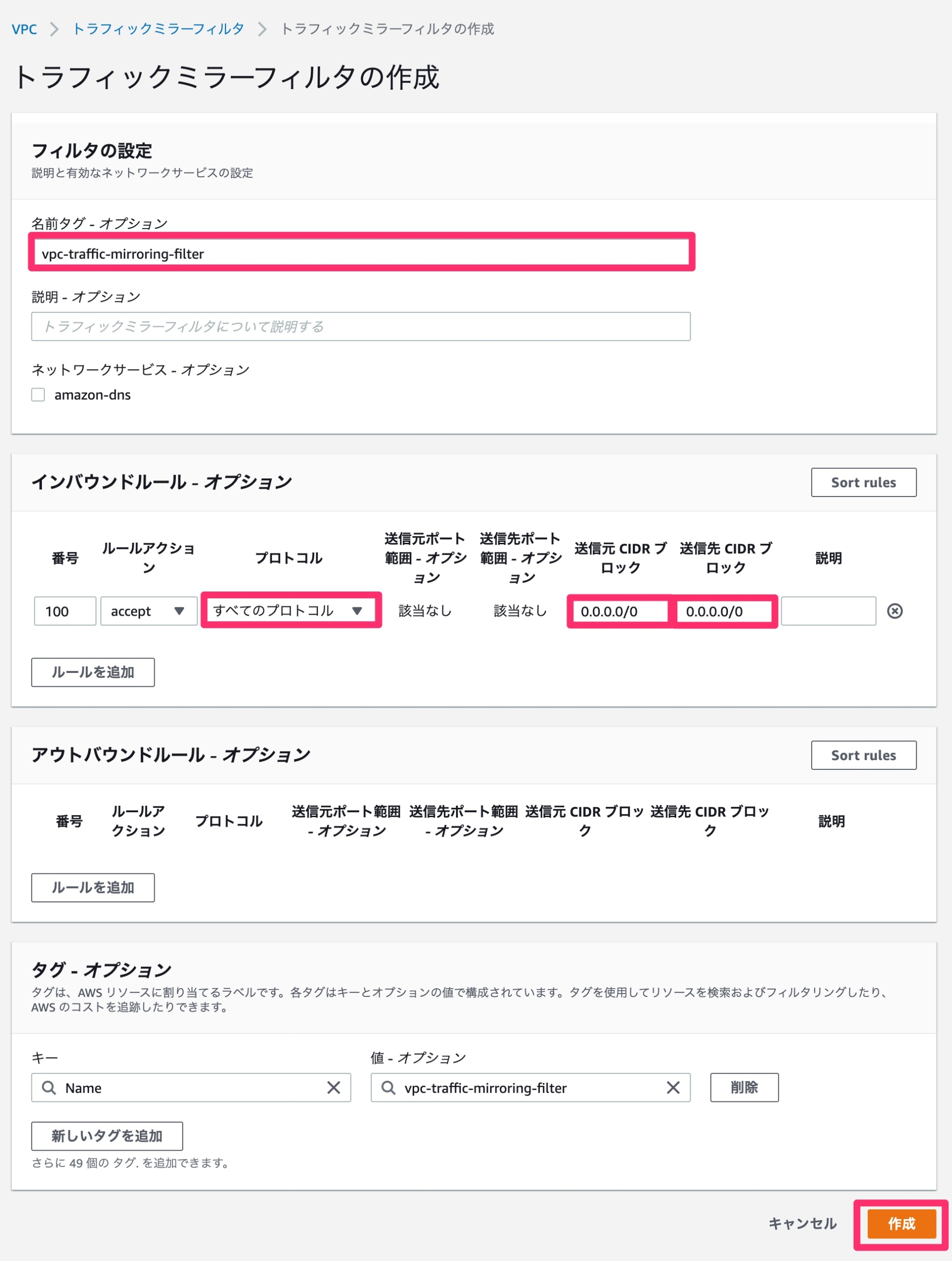Click the protocol dropdown arrow icon

click(357, 611)
